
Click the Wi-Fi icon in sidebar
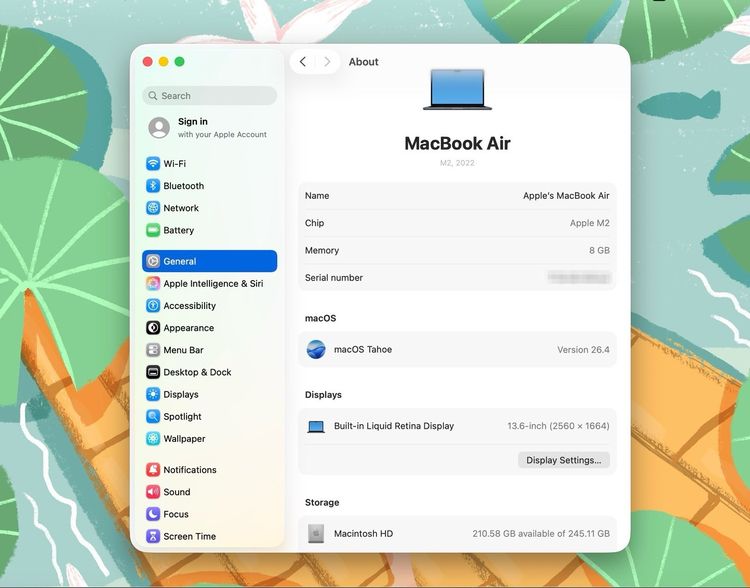pyautogui.click(x=153, y=164)
